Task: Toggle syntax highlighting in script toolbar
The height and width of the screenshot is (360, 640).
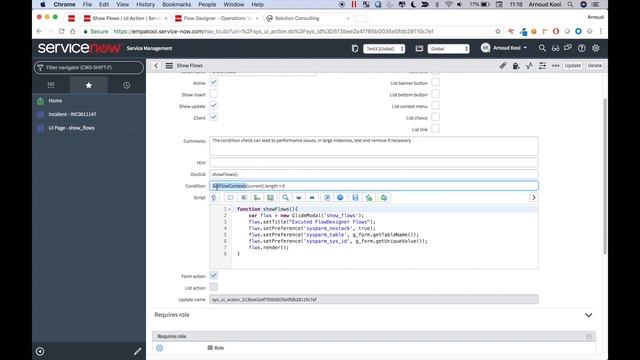Action: (214, 198)
